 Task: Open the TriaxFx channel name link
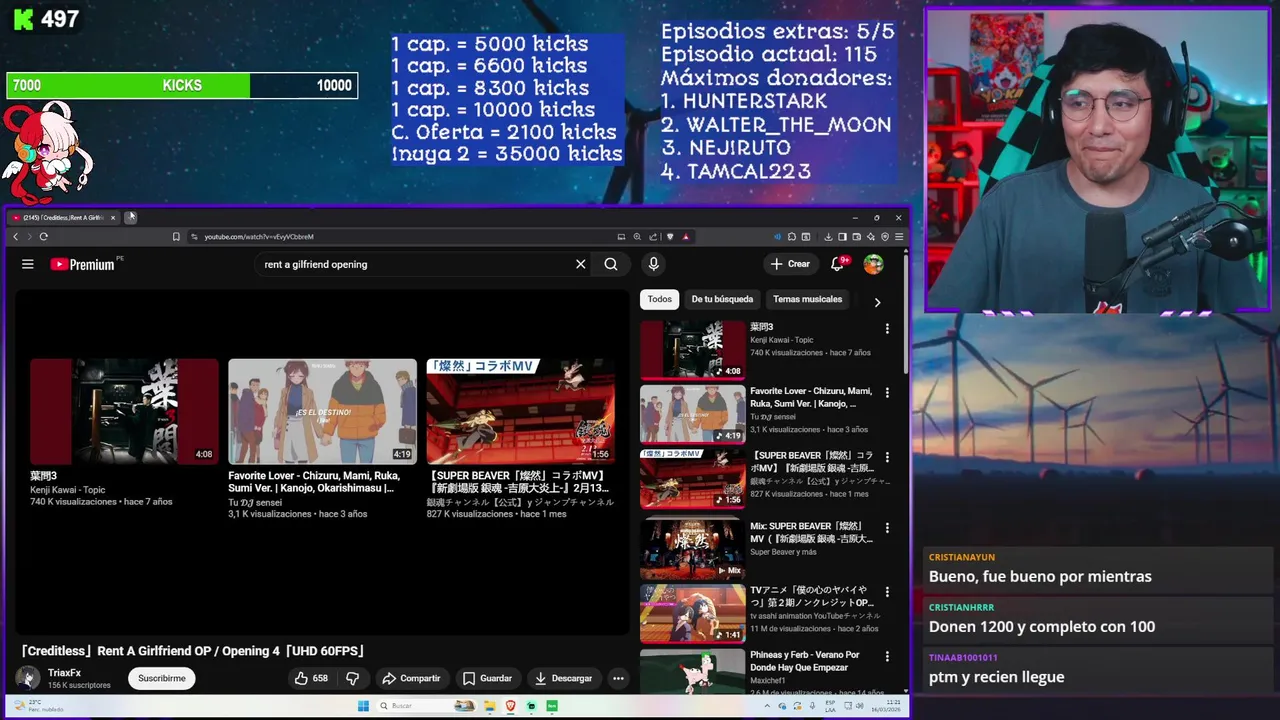(64, 673)
